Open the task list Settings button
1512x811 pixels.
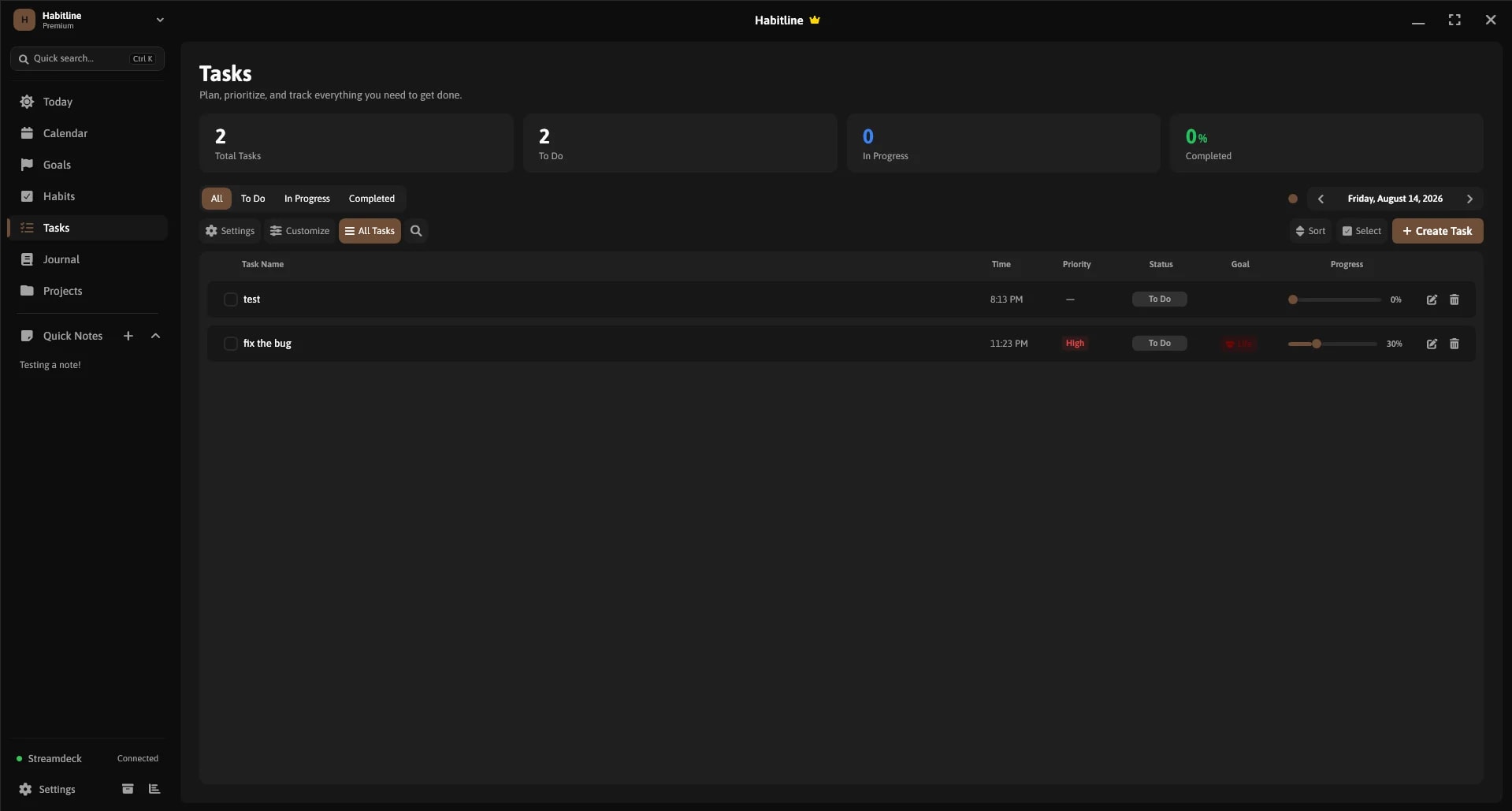[230, 231]
